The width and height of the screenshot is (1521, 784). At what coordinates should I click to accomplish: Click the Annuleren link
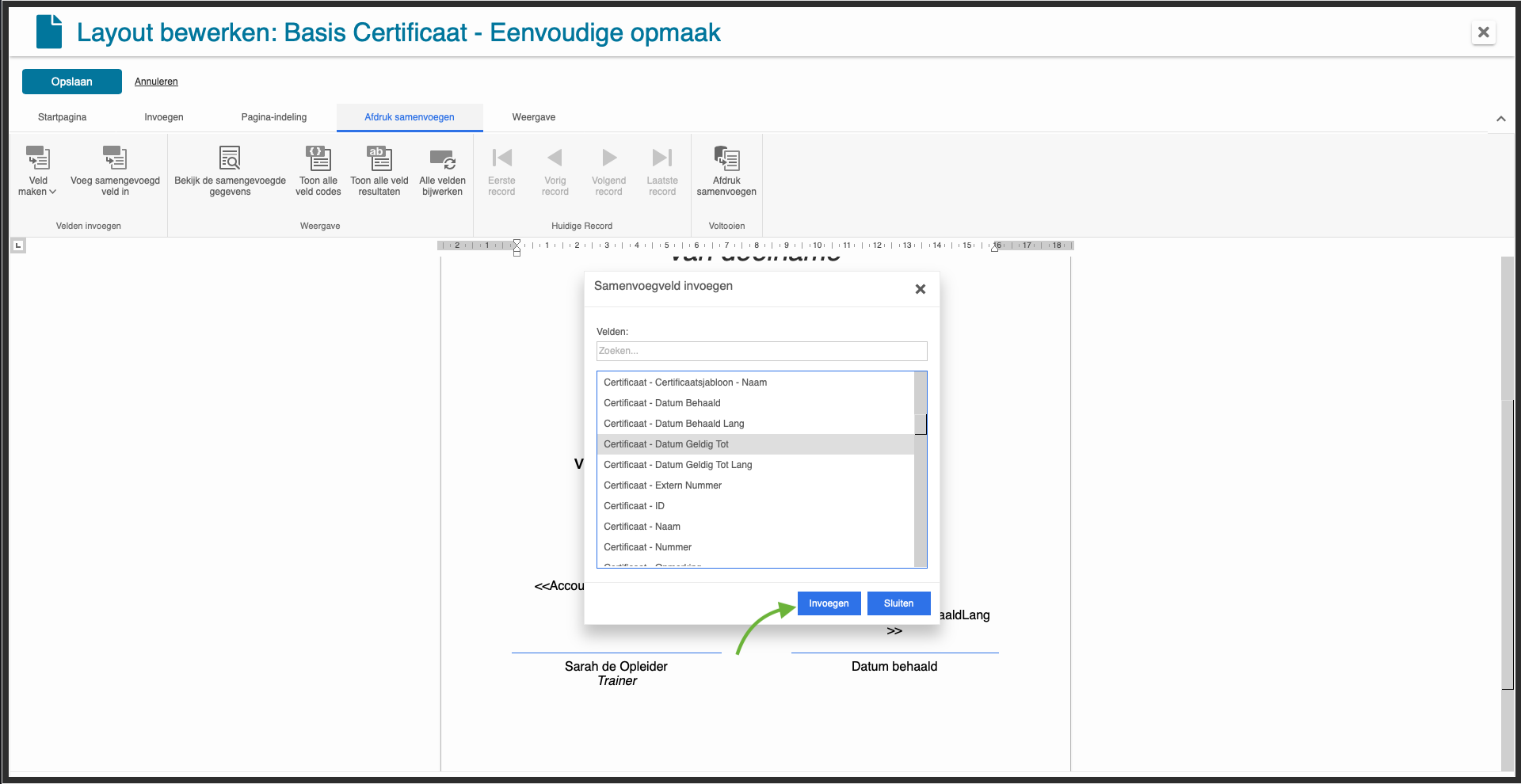tap(156, 81)
